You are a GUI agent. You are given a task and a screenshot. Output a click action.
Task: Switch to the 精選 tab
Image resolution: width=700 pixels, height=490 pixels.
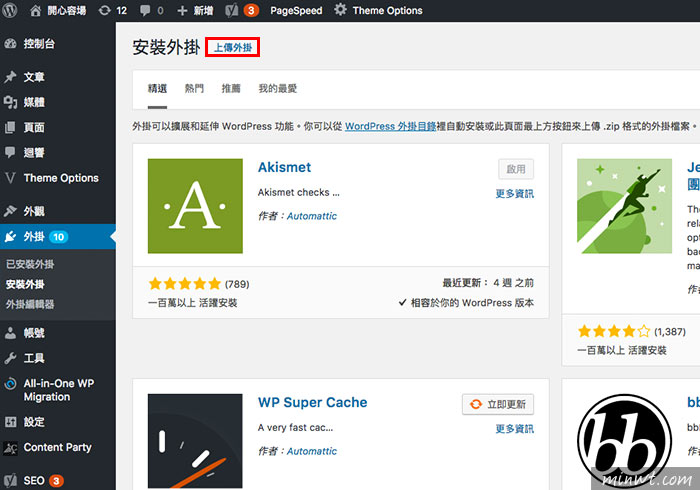(157, 89)
